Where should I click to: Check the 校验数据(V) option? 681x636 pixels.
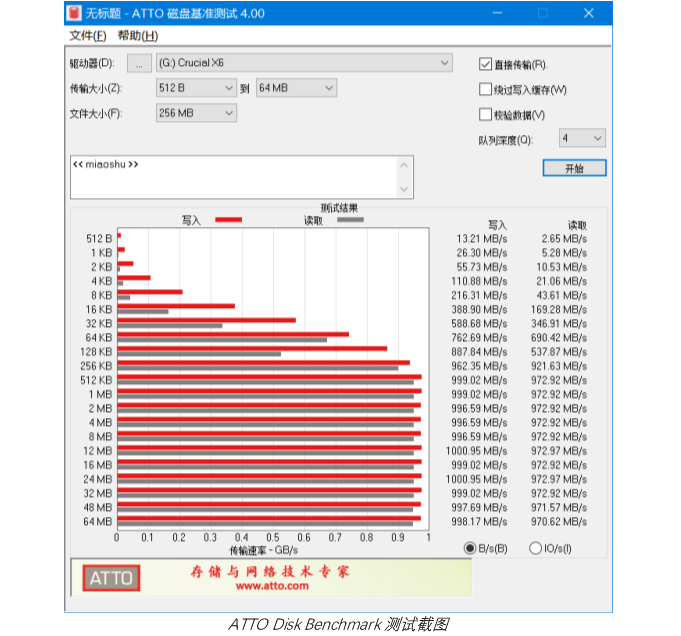(x=485, y=114)
